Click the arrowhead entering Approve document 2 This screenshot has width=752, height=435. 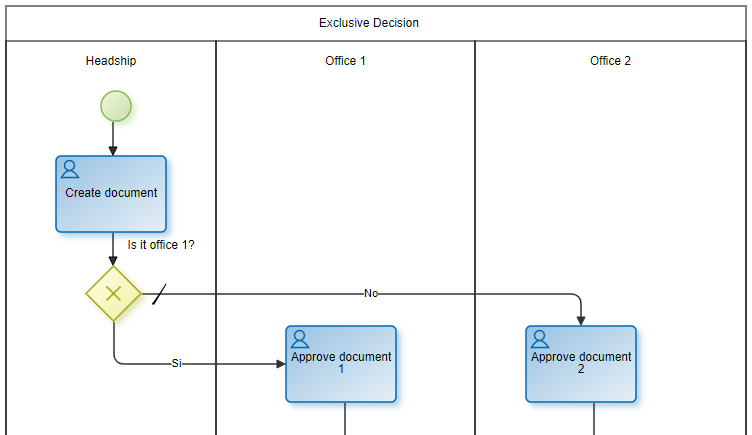pos(581,319)
